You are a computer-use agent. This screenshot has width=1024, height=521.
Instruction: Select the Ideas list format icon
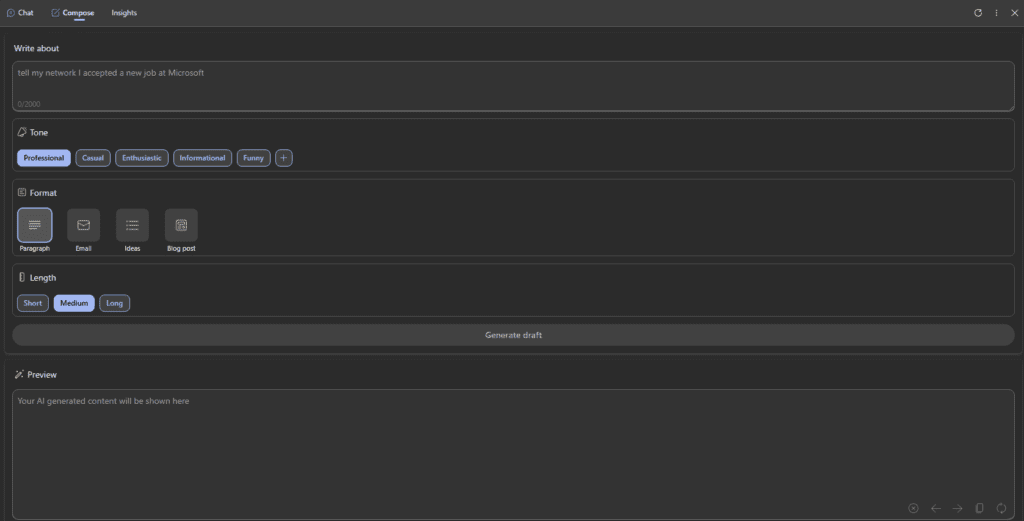click(133, 225)
